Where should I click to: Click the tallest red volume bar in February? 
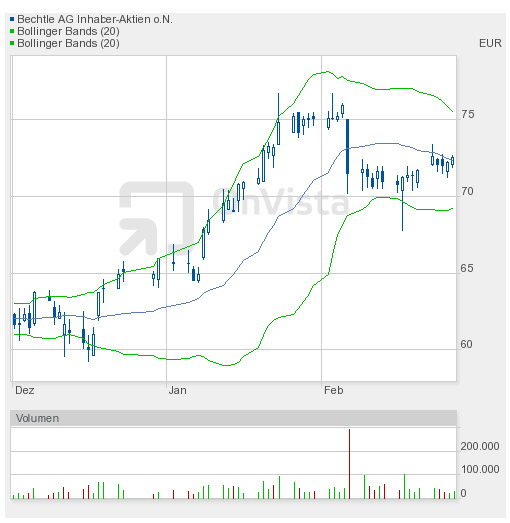(x=349, y=464)
